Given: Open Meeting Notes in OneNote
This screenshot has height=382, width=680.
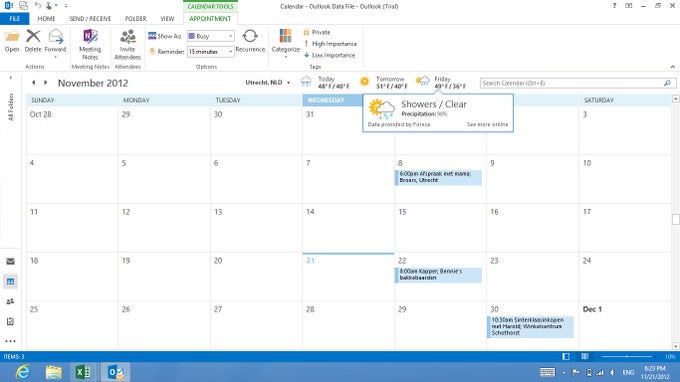Looking at the screenshot, I should [x=90, y=44].
